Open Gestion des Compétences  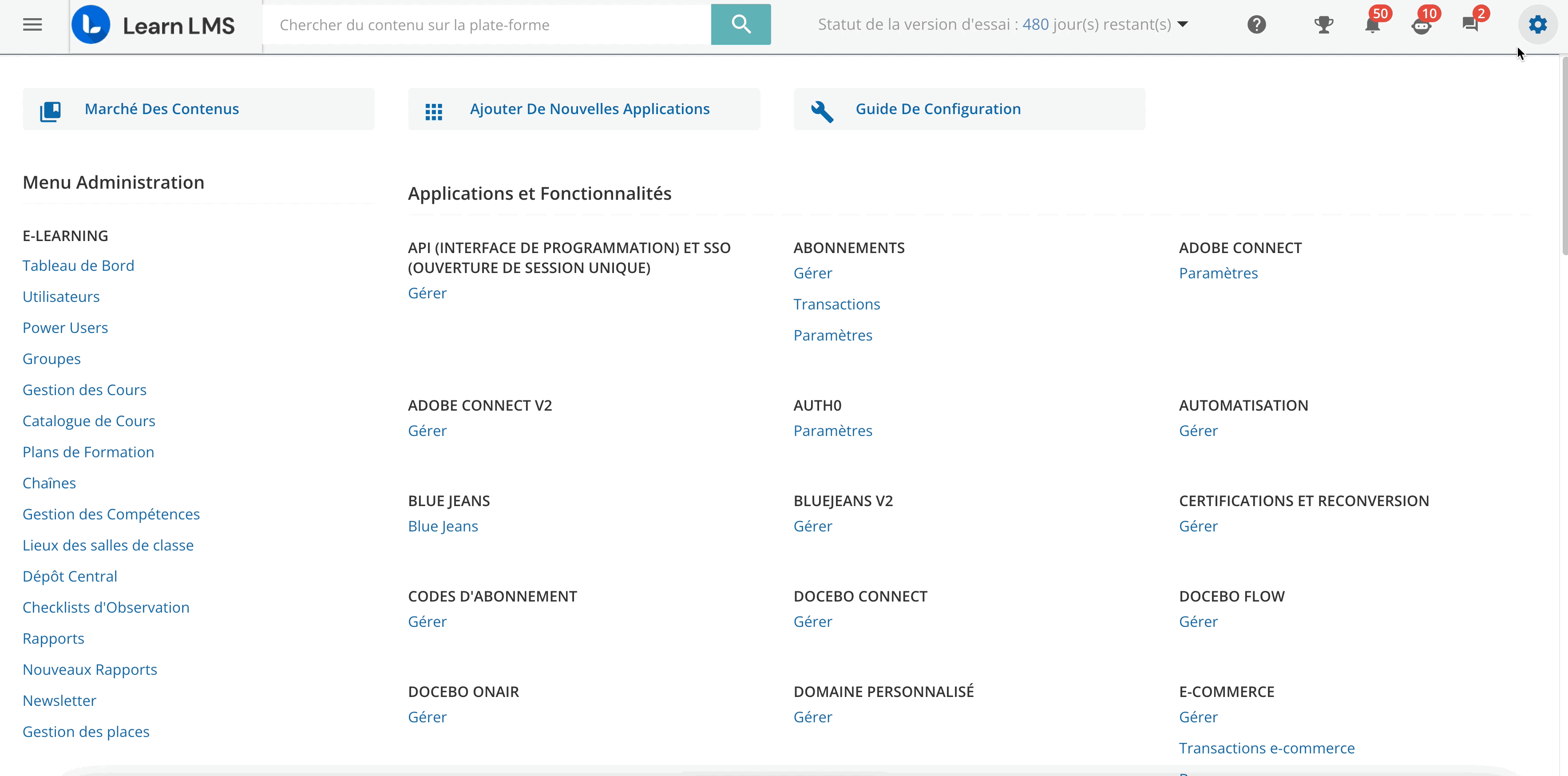point(111,514)
